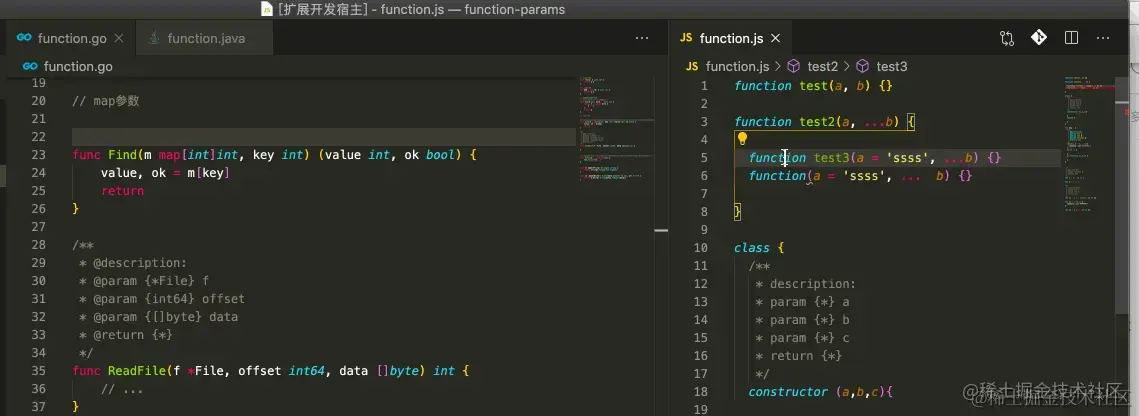The width and height of the screenshot is (1139, 416).
Task: Click the "// map参数" comment on line 20
Action: click(105, 101)
